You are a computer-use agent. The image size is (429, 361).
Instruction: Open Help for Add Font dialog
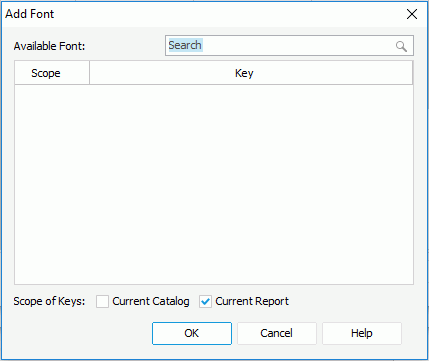[362, 333]
